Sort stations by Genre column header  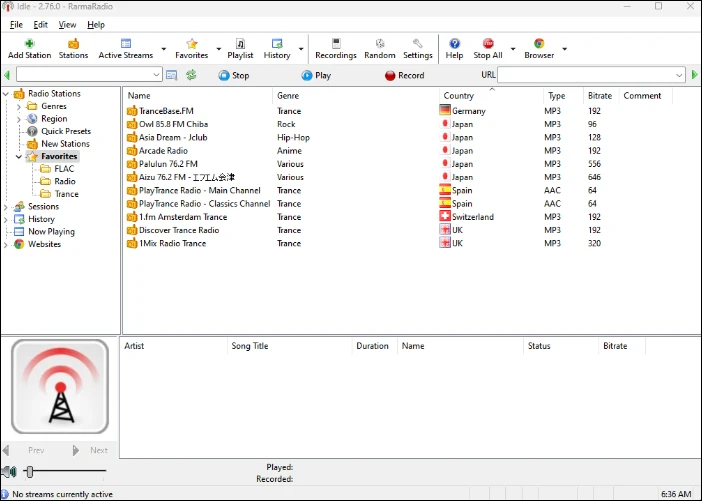point(355,96)
